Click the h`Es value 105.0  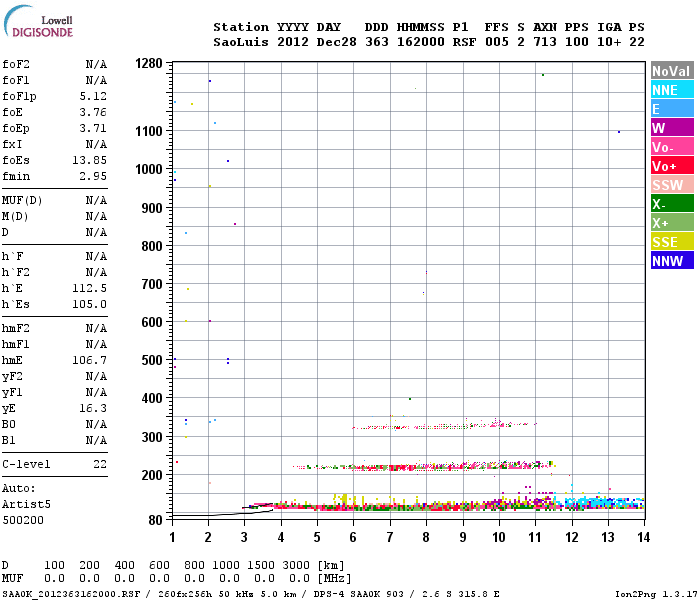(89, 304)
